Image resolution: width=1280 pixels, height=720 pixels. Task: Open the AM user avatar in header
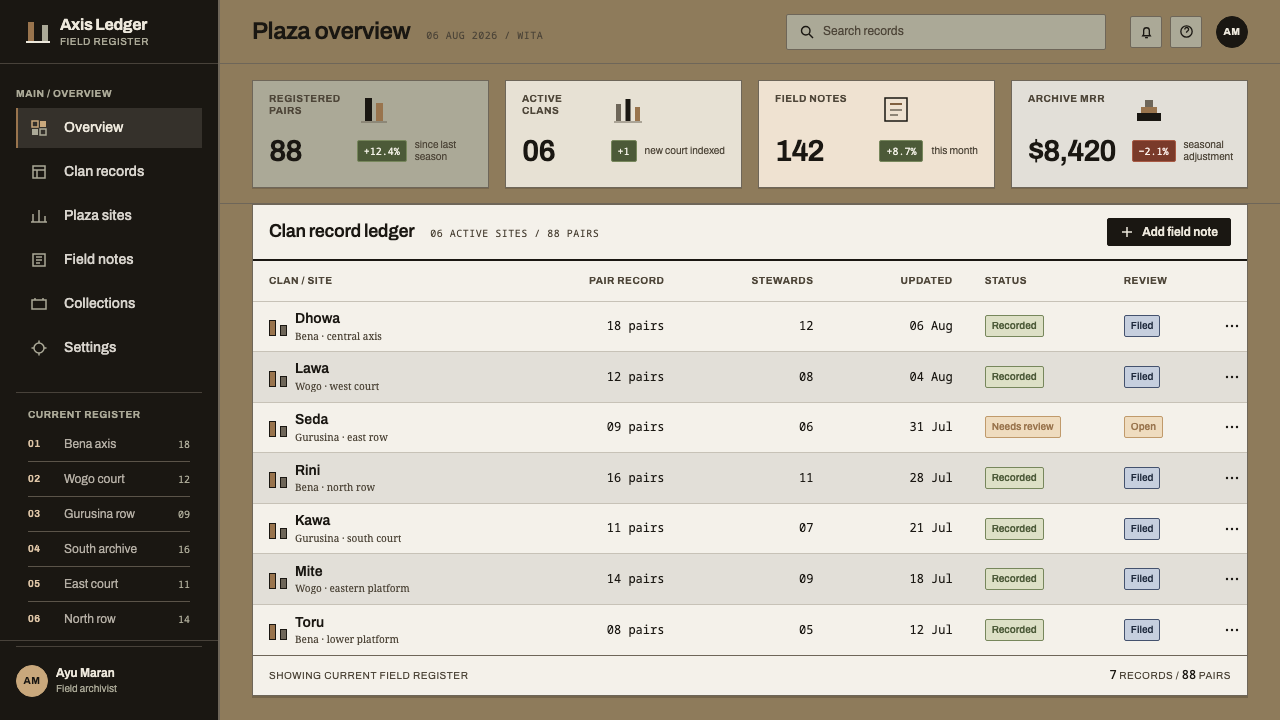tap(1232, 32)
